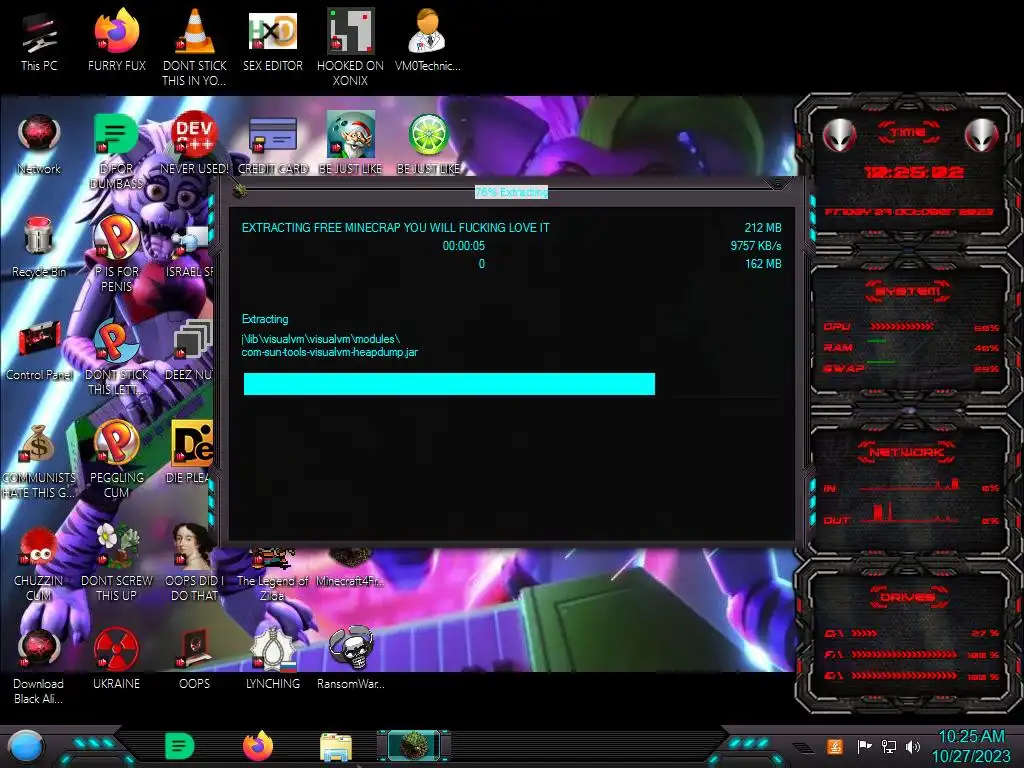This screenshot has height=768, width=1024.
Task: Open the taskbar clock showing 10:25 AM
Action: tap(971, 746)
